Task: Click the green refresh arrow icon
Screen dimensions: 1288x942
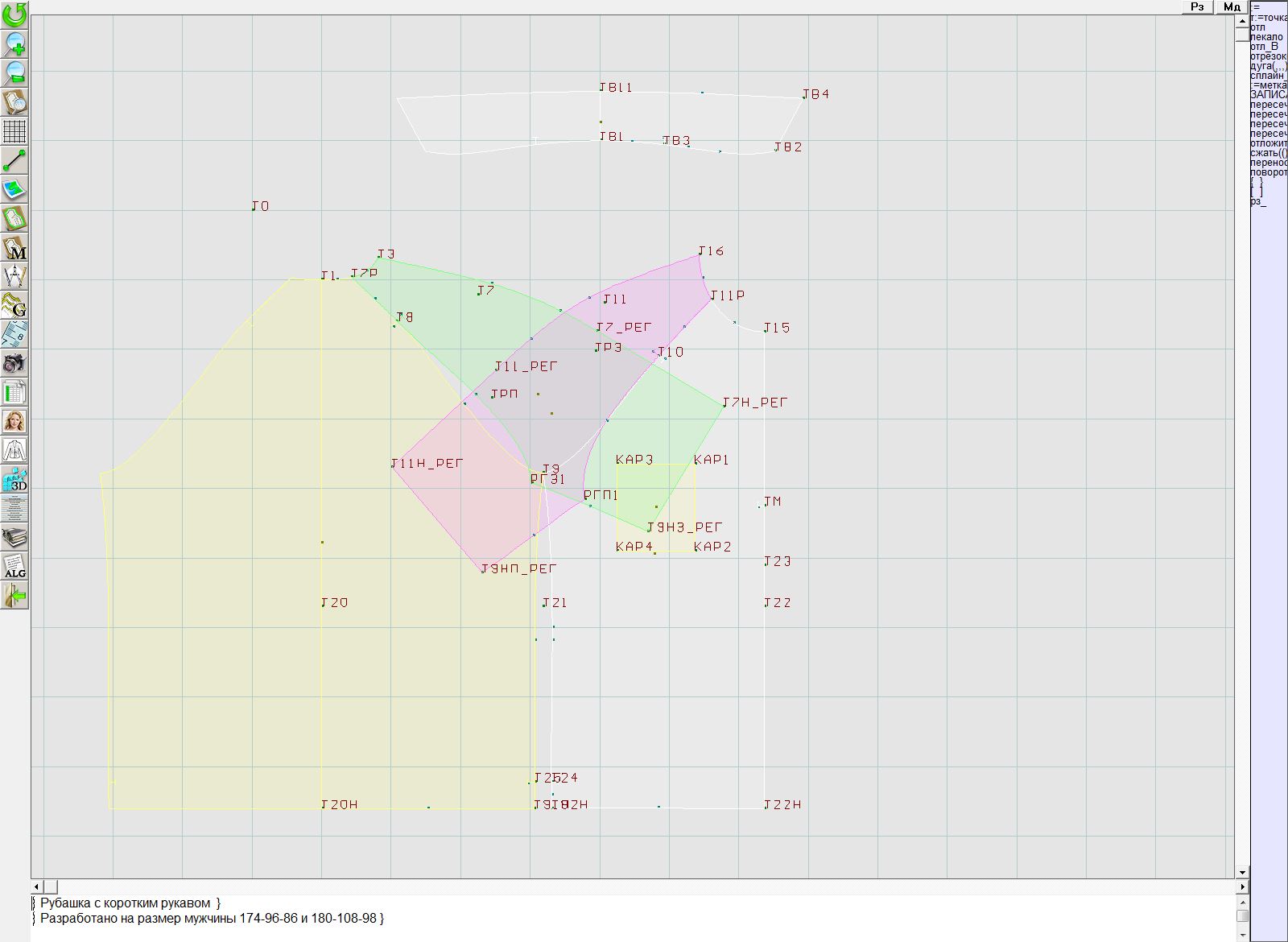Action: point(14,14)
